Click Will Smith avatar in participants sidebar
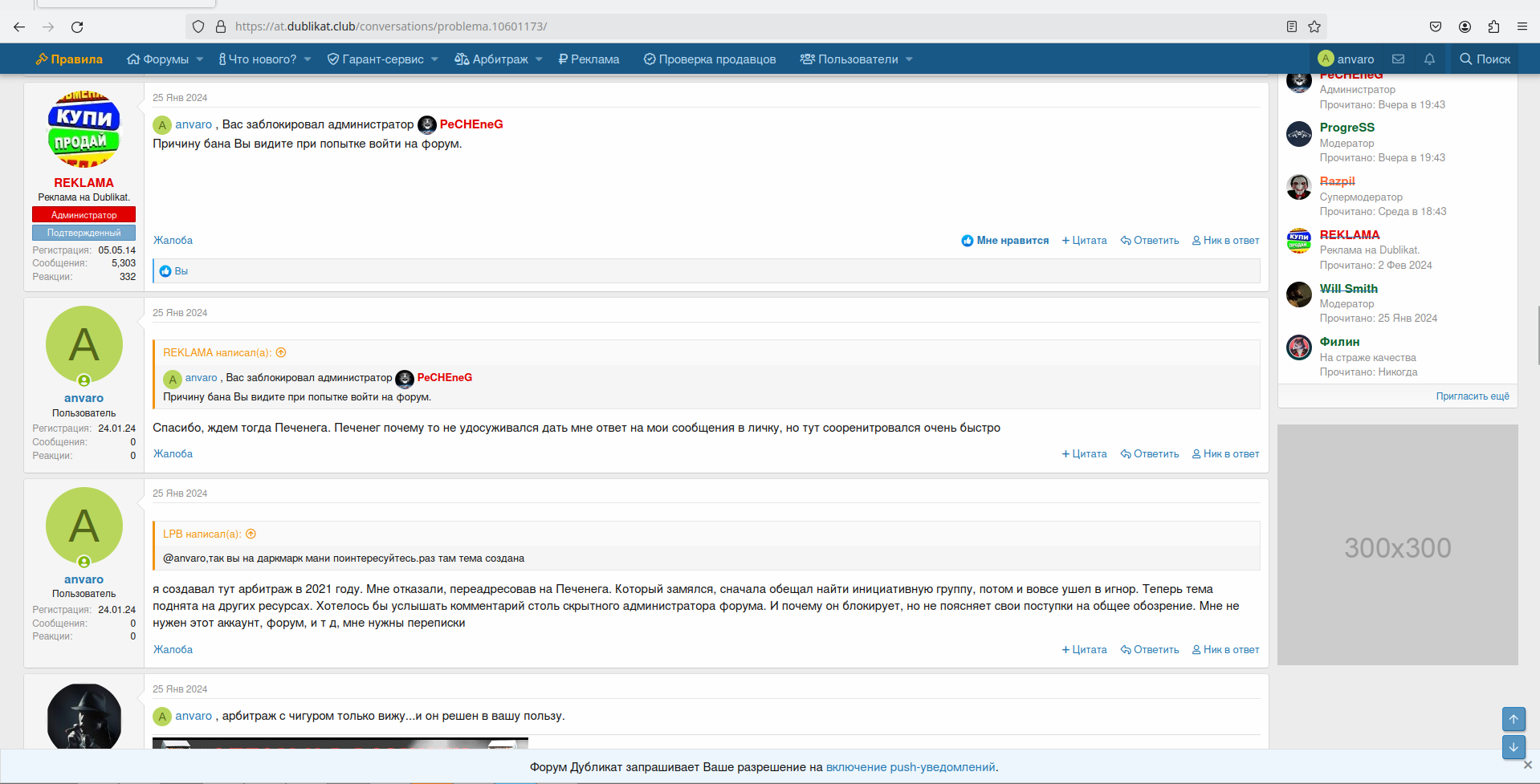 (1299, 295)
